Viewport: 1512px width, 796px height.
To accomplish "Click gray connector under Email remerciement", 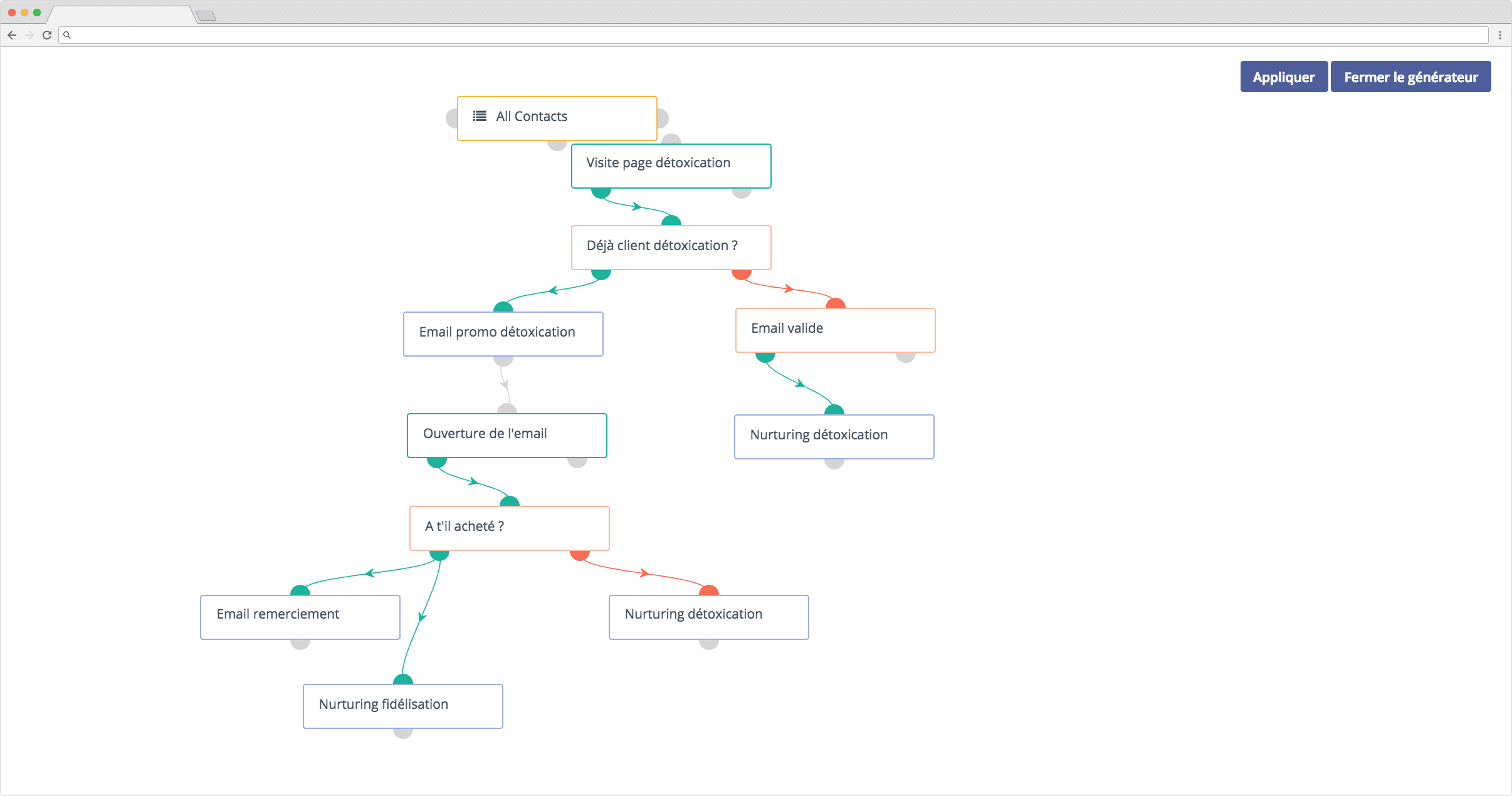I will (300, 644).
